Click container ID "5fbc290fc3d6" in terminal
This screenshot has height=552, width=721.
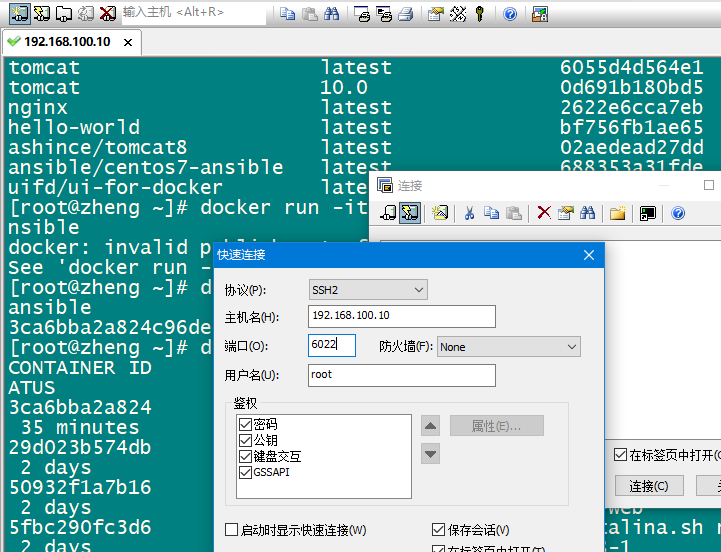(x=80, y=527)
